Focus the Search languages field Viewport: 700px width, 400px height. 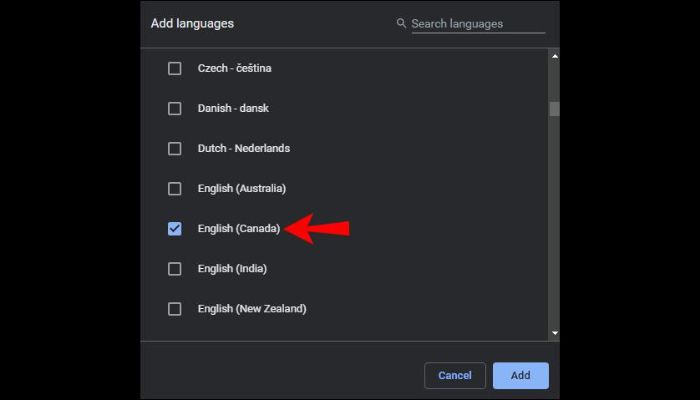tap(478, 24)
